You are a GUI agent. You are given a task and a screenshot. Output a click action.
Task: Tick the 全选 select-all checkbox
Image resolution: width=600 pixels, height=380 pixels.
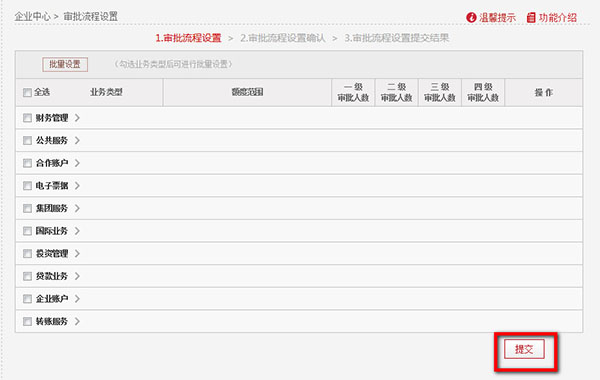pyautogui.click(x=27, y=93)
